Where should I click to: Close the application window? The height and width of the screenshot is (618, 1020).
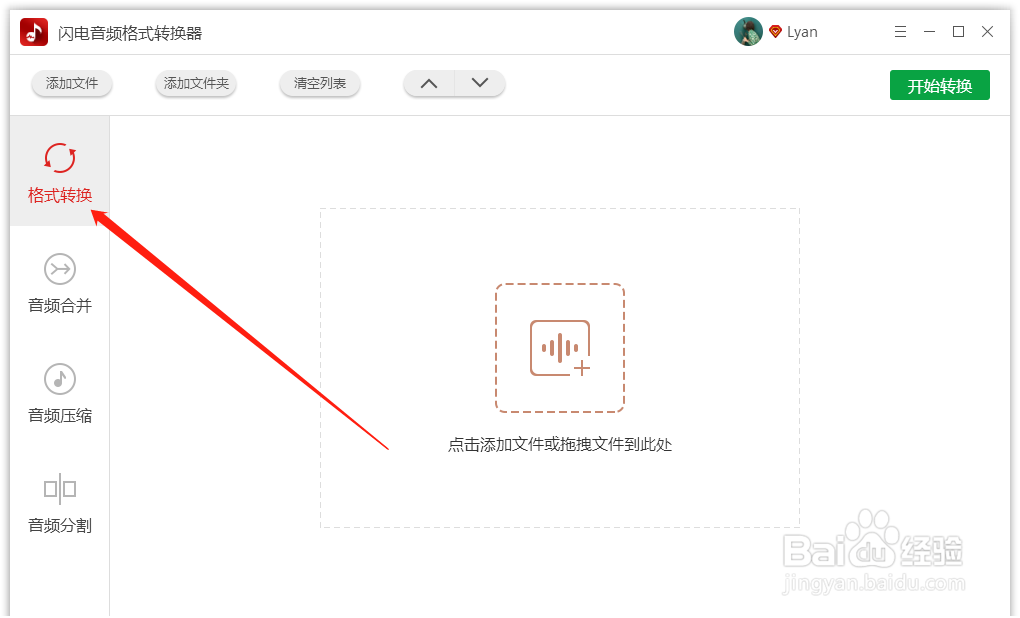pos(987,32)
